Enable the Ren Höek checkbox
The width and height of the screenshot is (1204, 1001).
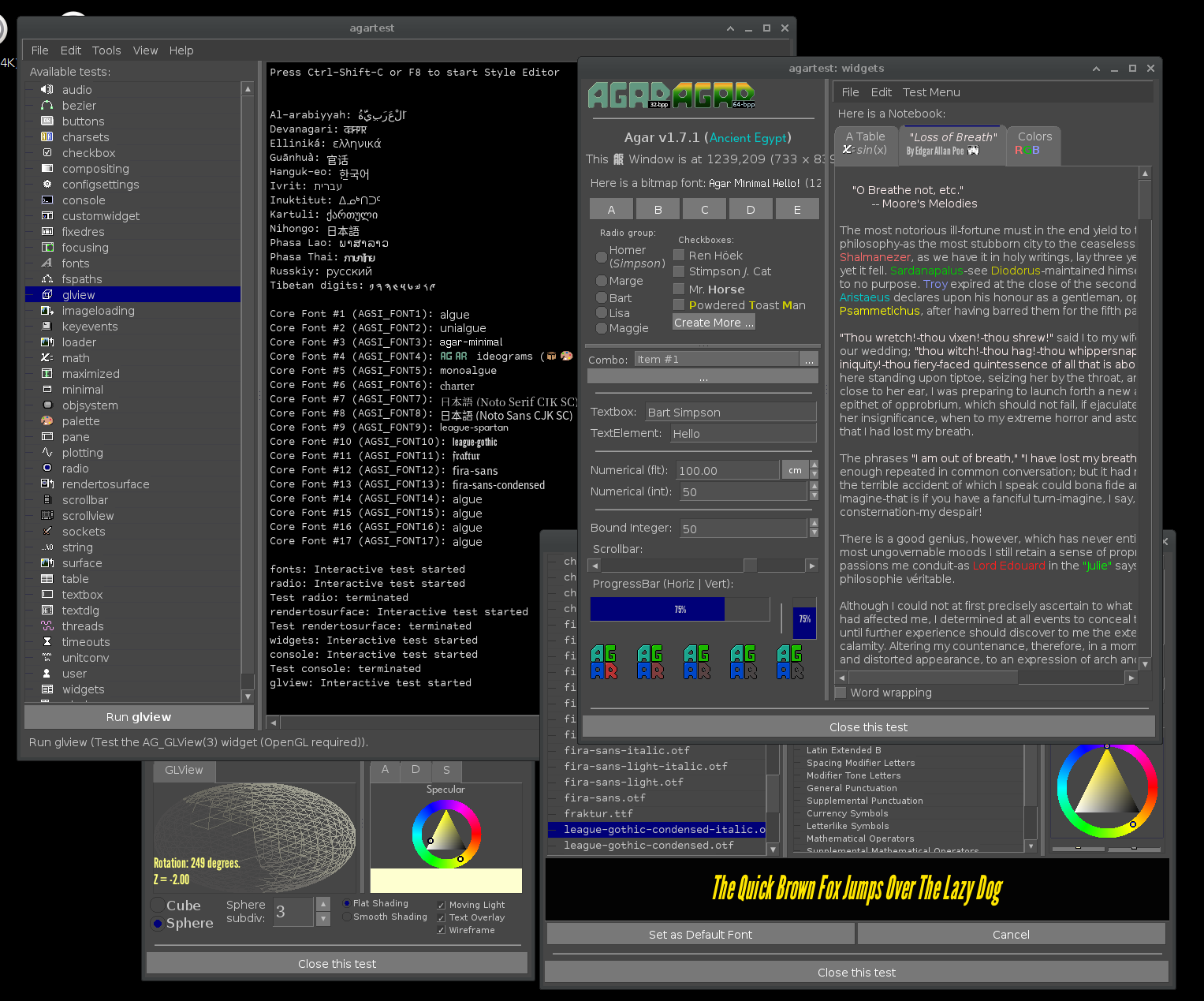(679, 255)
